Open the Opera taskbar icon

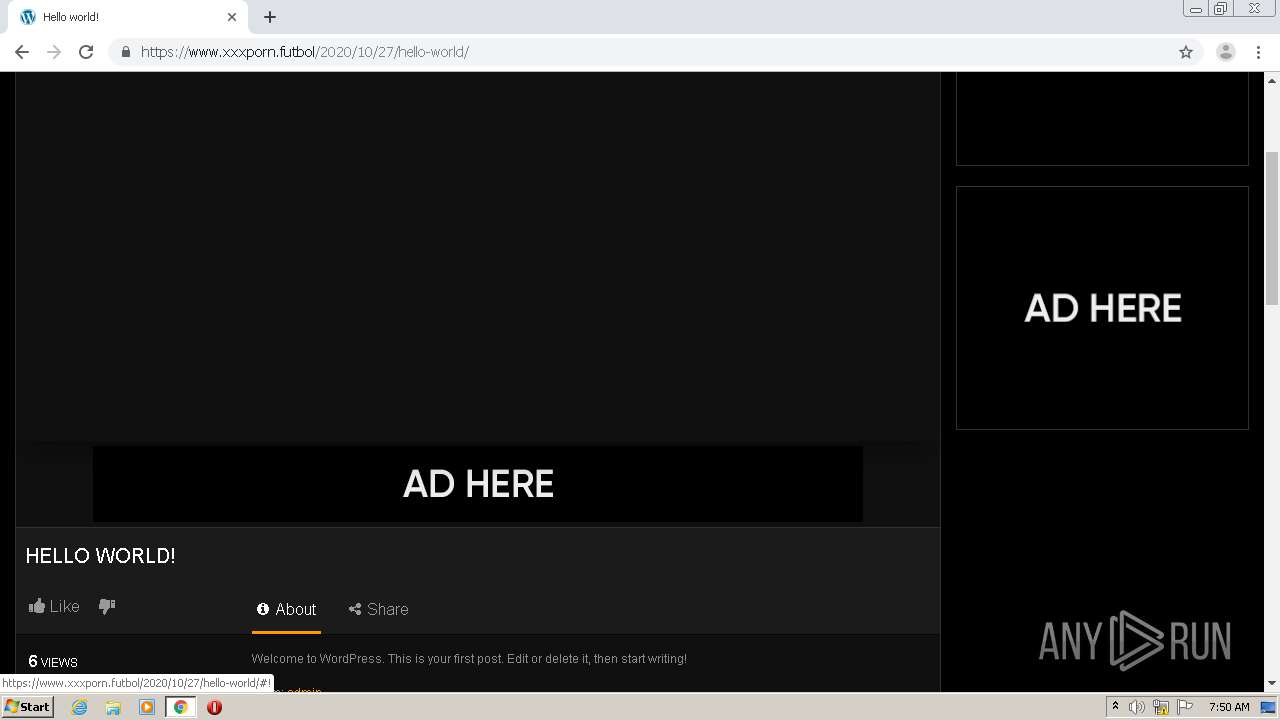(214, 707)
